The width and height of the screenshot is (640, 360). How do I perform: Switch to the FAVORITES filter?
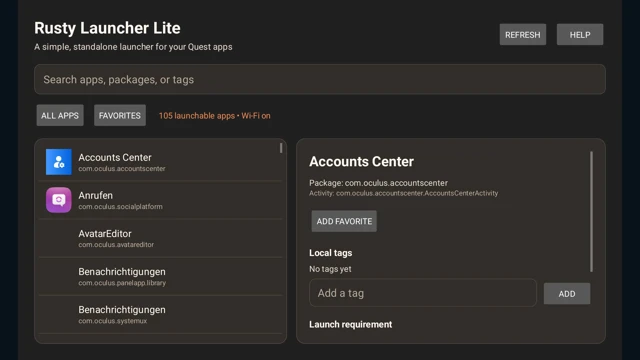120,116
